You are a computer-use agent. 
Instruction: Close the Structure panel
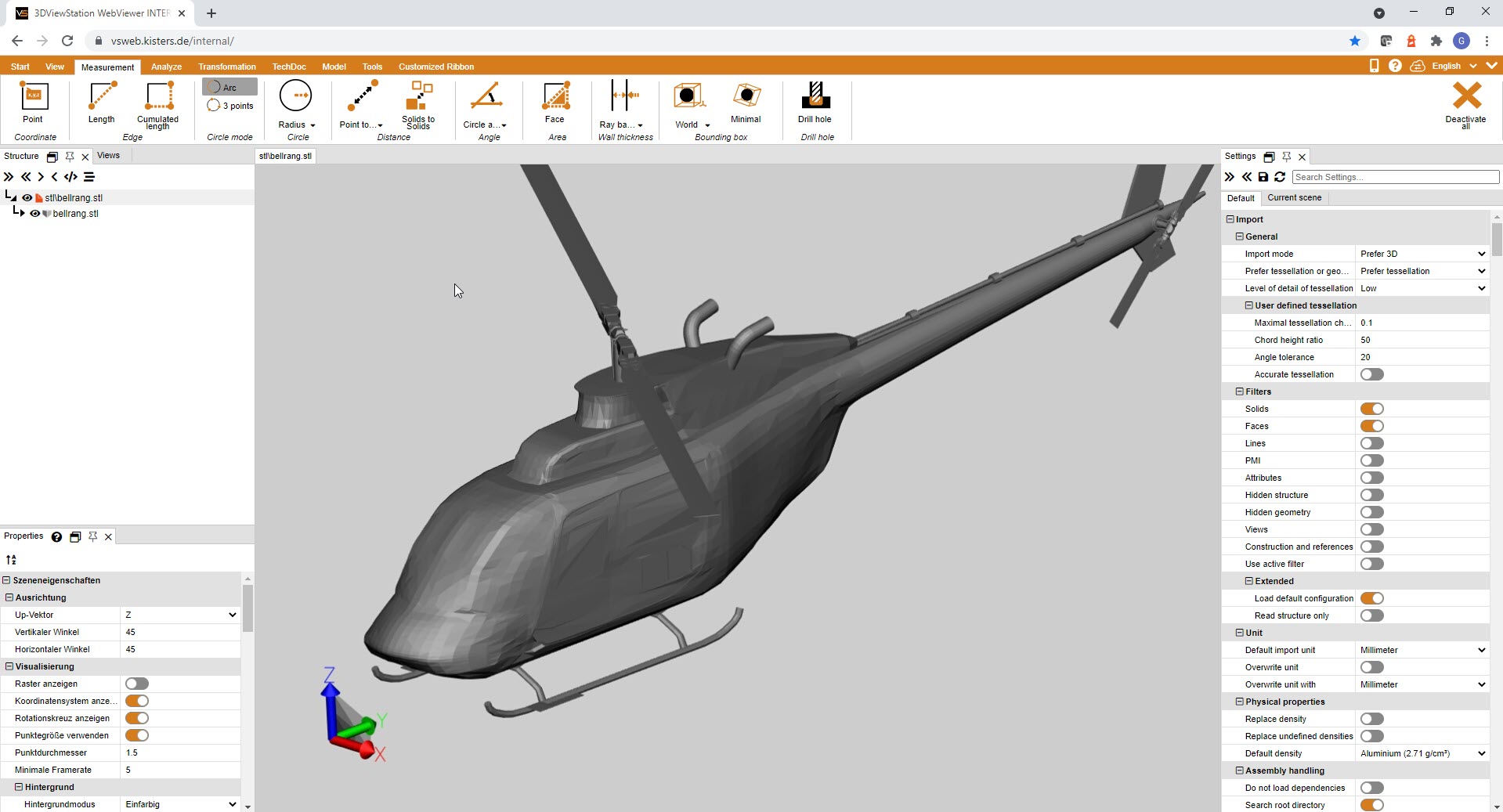click(85, 157)
